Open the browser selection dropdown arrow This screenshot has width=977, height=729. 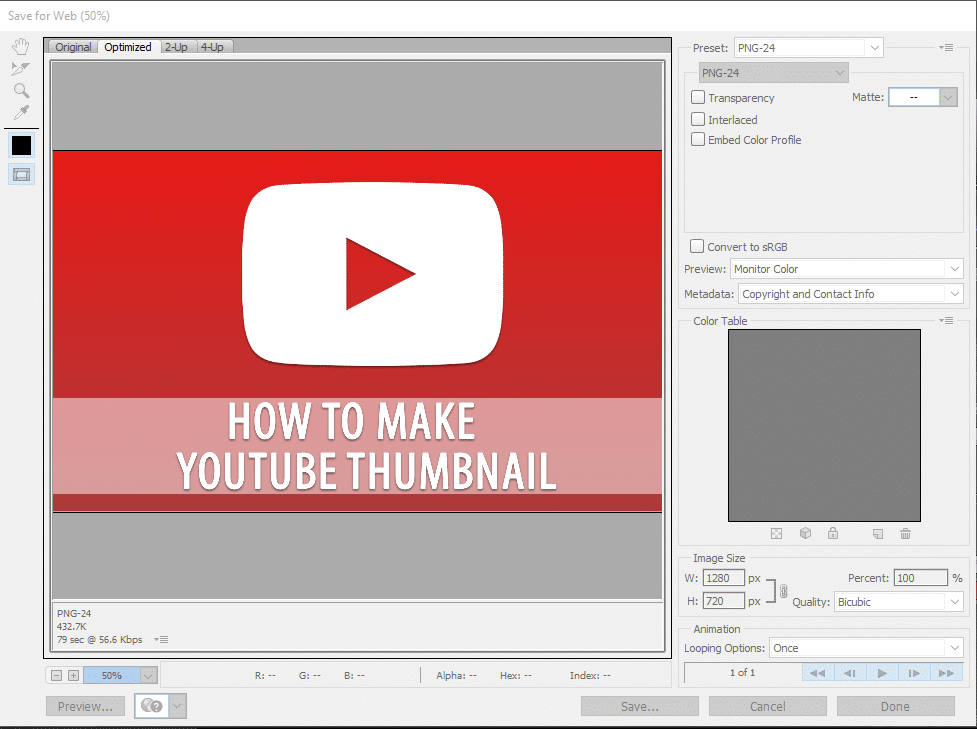[x=178, y=706]
